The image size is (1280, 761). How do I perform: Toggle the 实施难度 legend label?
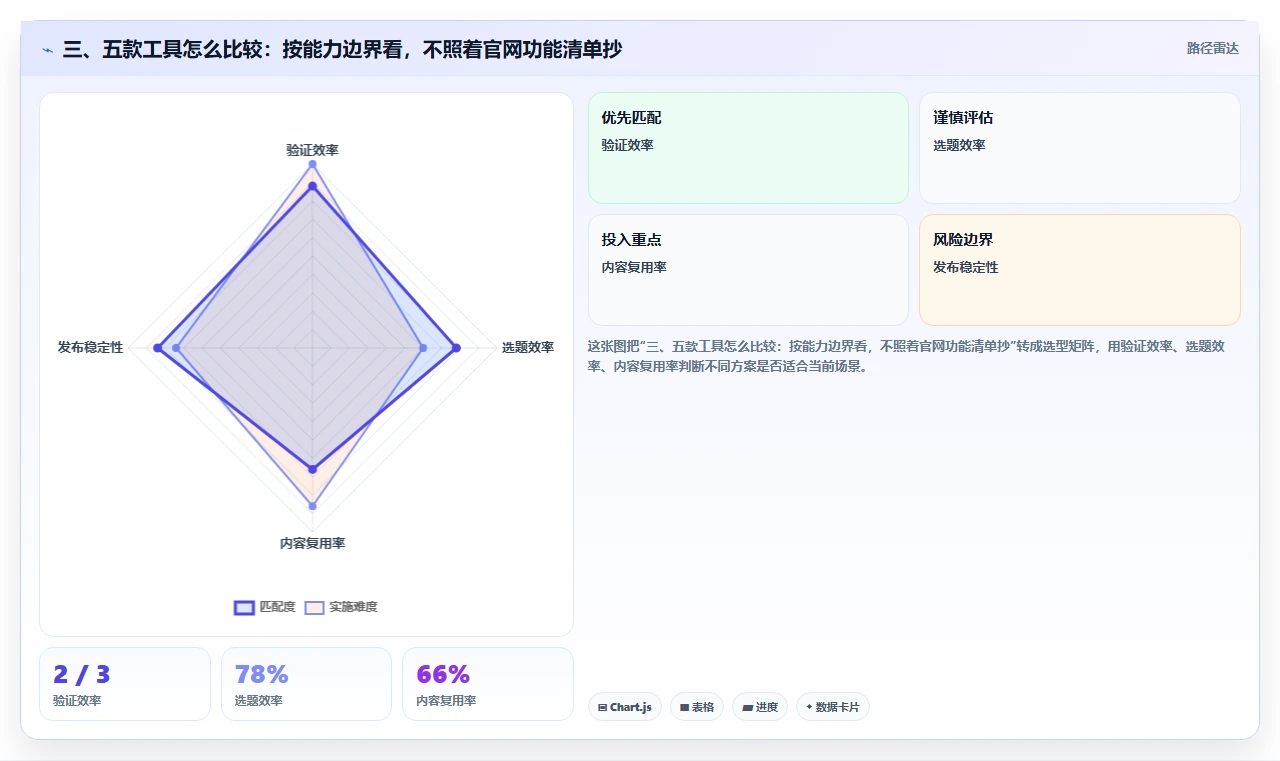353,607
